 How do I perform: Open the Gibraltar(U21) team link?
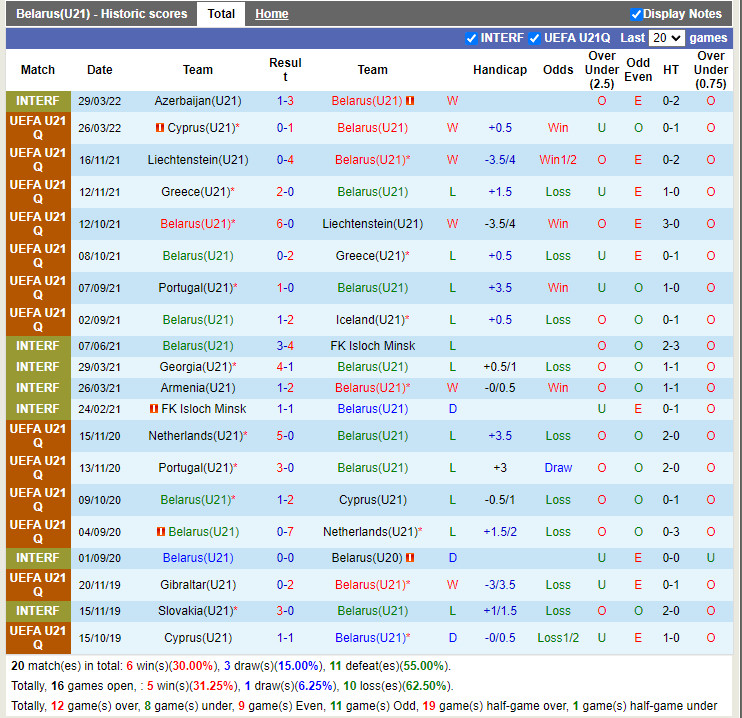pyautogui.click(x=197, y=585)
